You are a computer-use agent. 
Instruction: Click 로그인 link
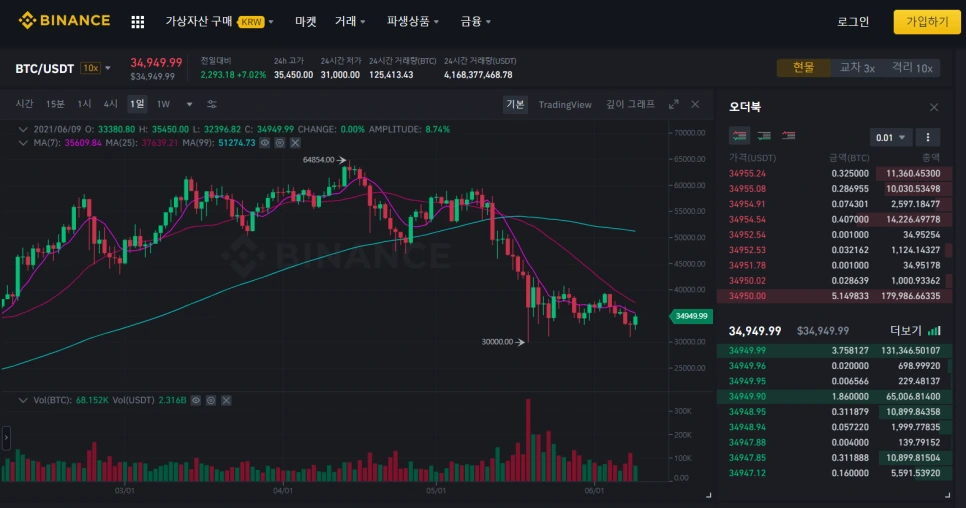[x=853, y=22]
